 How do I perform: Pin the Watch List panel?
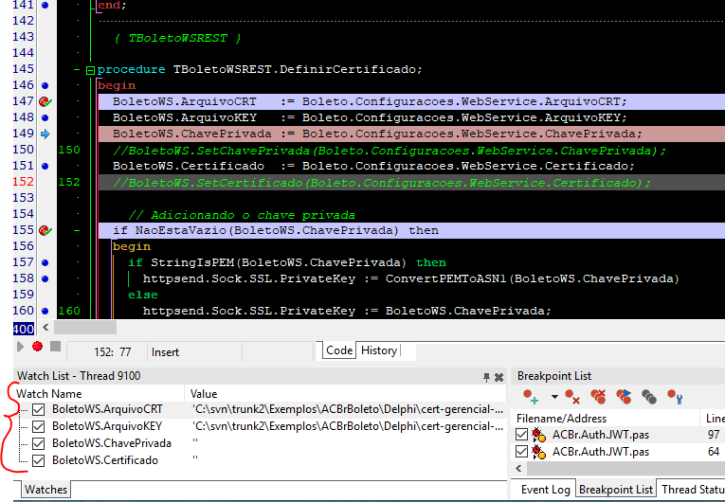486,377
